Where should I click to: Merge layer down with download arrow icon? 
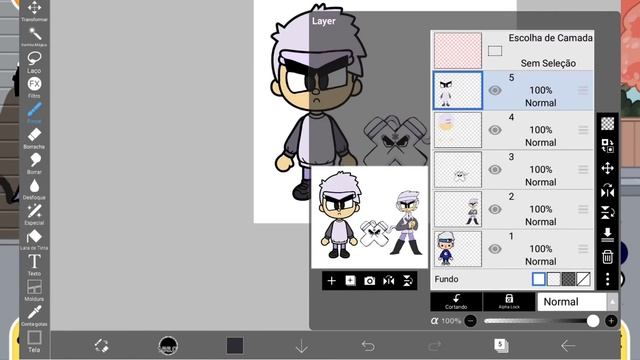point(607,235)
